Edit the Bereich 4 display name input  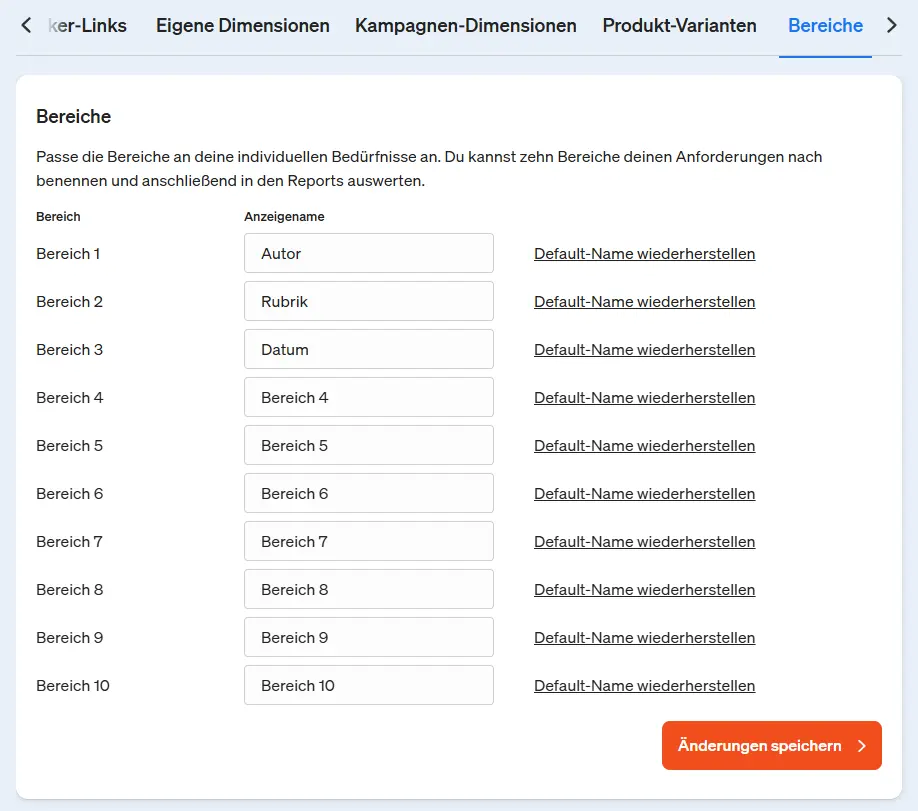368,398
